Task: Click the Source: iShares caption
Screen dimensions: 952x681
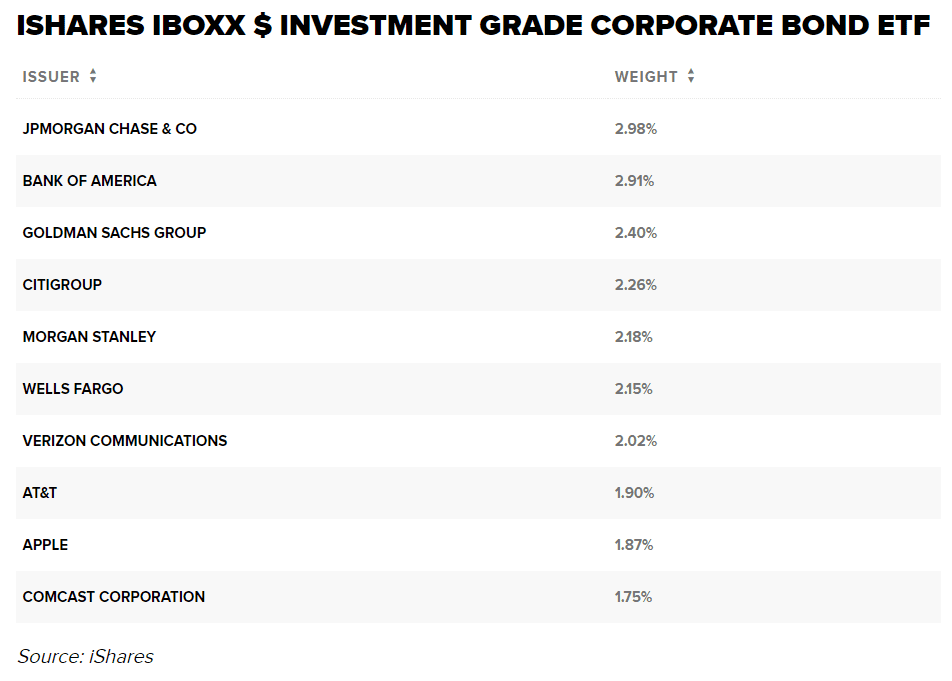Action: click(x=86, y=656)
